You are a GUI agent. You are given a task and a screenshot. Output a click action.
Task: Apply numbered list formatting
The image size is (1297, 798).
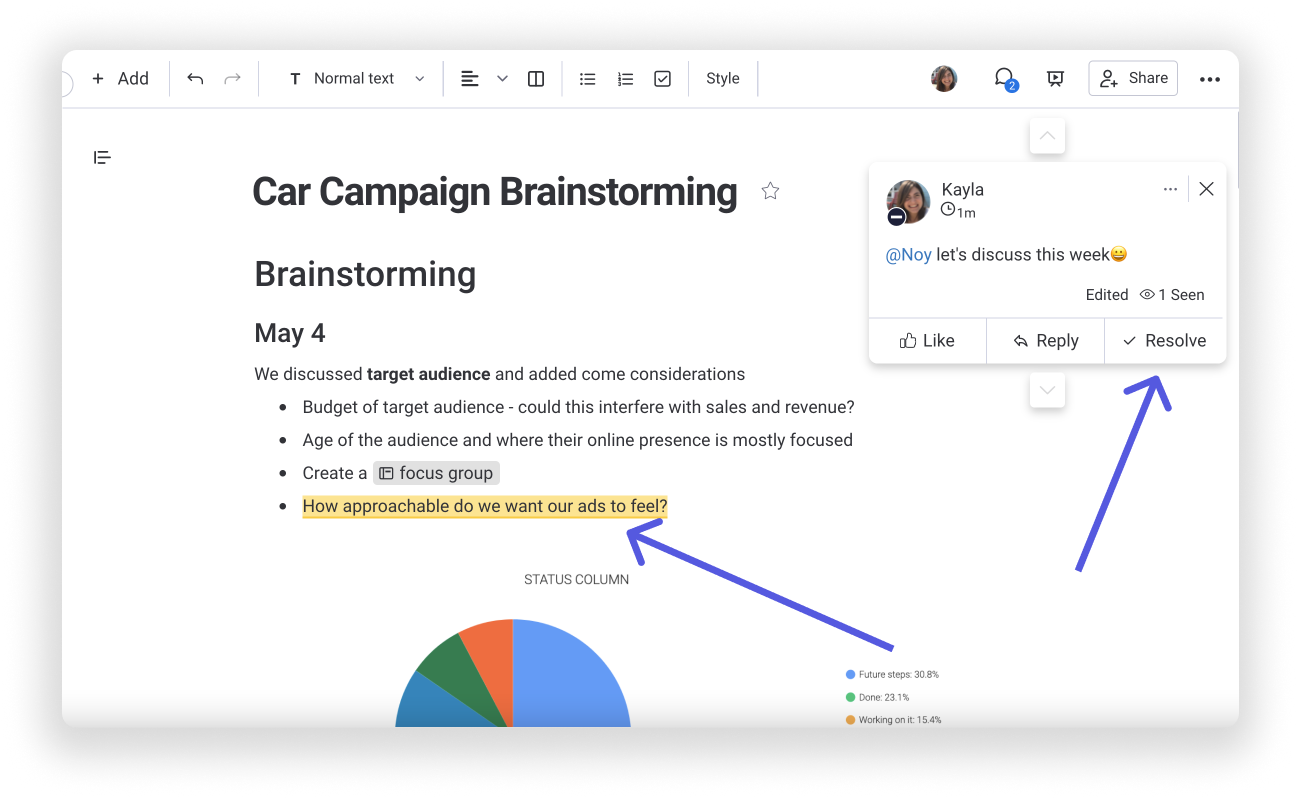coord(625,78)
